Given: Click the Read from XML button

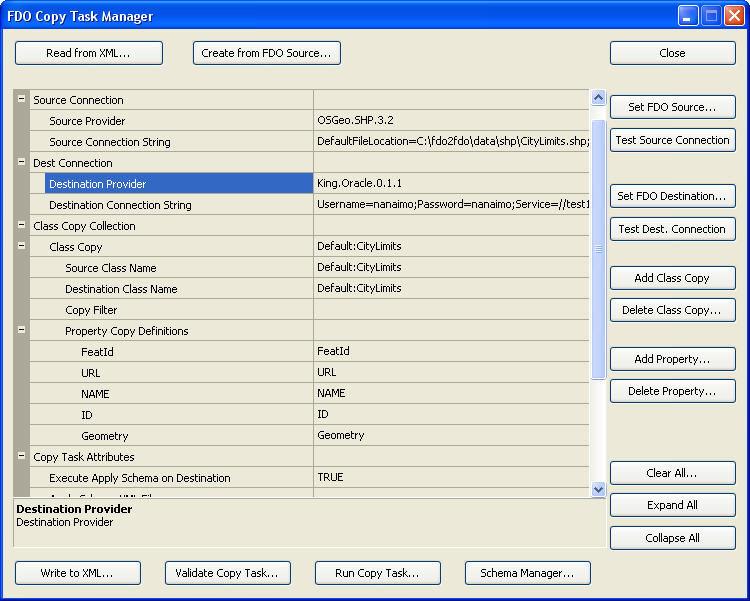Looking at the screenshot, I should click(x=88, y=53).
